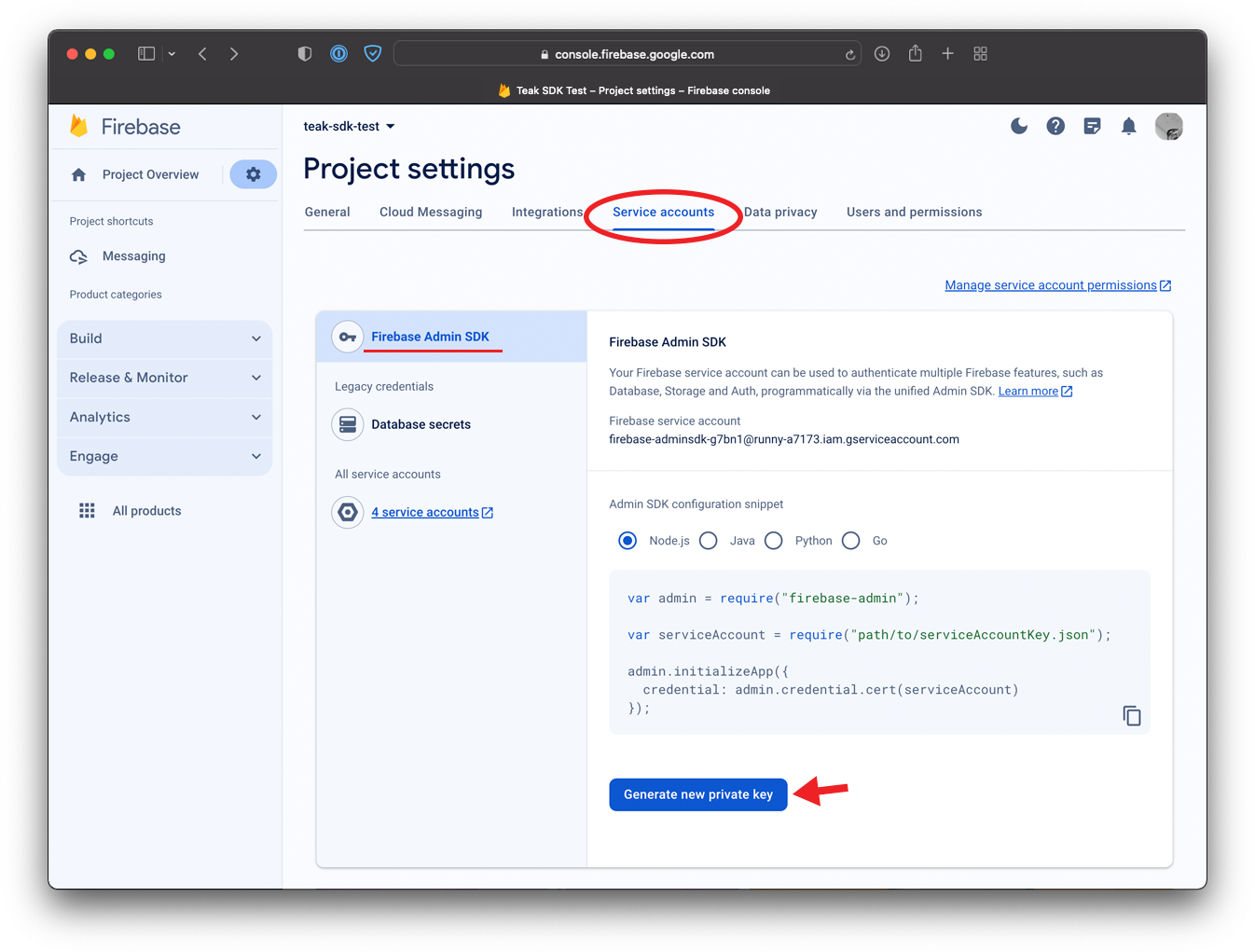Image resolution: width=1255 pixels, height=952 pixels.
Task: Click the Safari address bar
Action: click(627, 54)
